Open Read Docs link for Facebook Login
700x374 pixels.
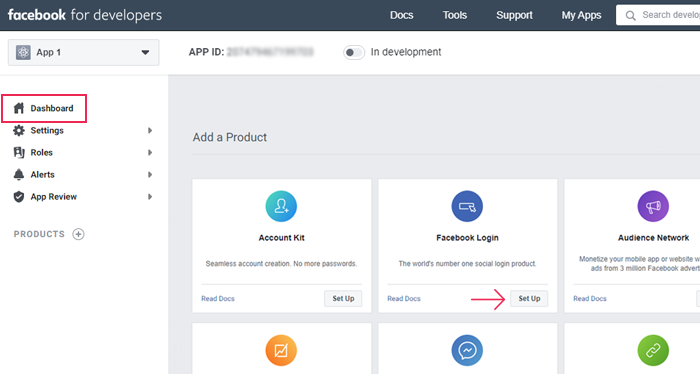click(404, 299)
